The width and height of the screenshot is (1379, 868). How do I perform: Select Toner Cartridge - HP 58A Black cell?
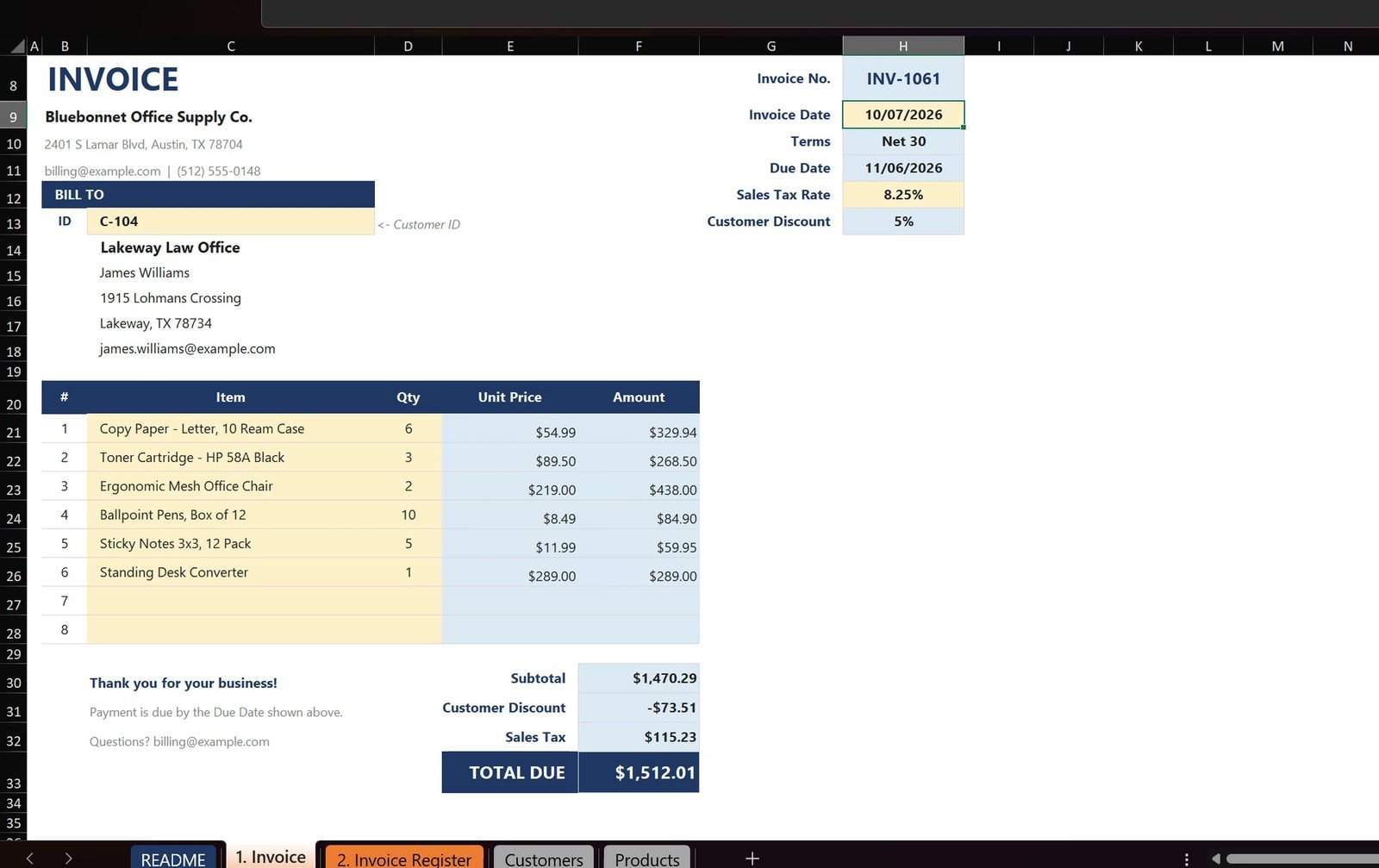[230, 458]
